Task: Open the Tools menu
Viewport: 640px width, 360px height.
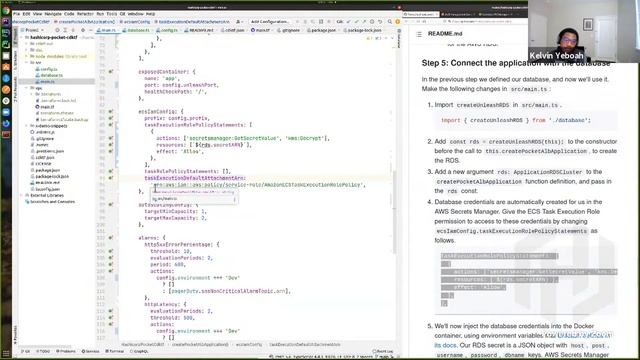Action: pos(111,14)
